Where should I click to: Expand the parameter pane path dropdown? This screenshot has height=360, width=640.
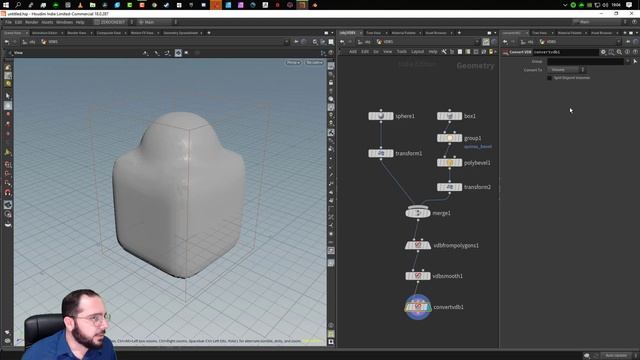pyautogui.click(x=618, y=42)
